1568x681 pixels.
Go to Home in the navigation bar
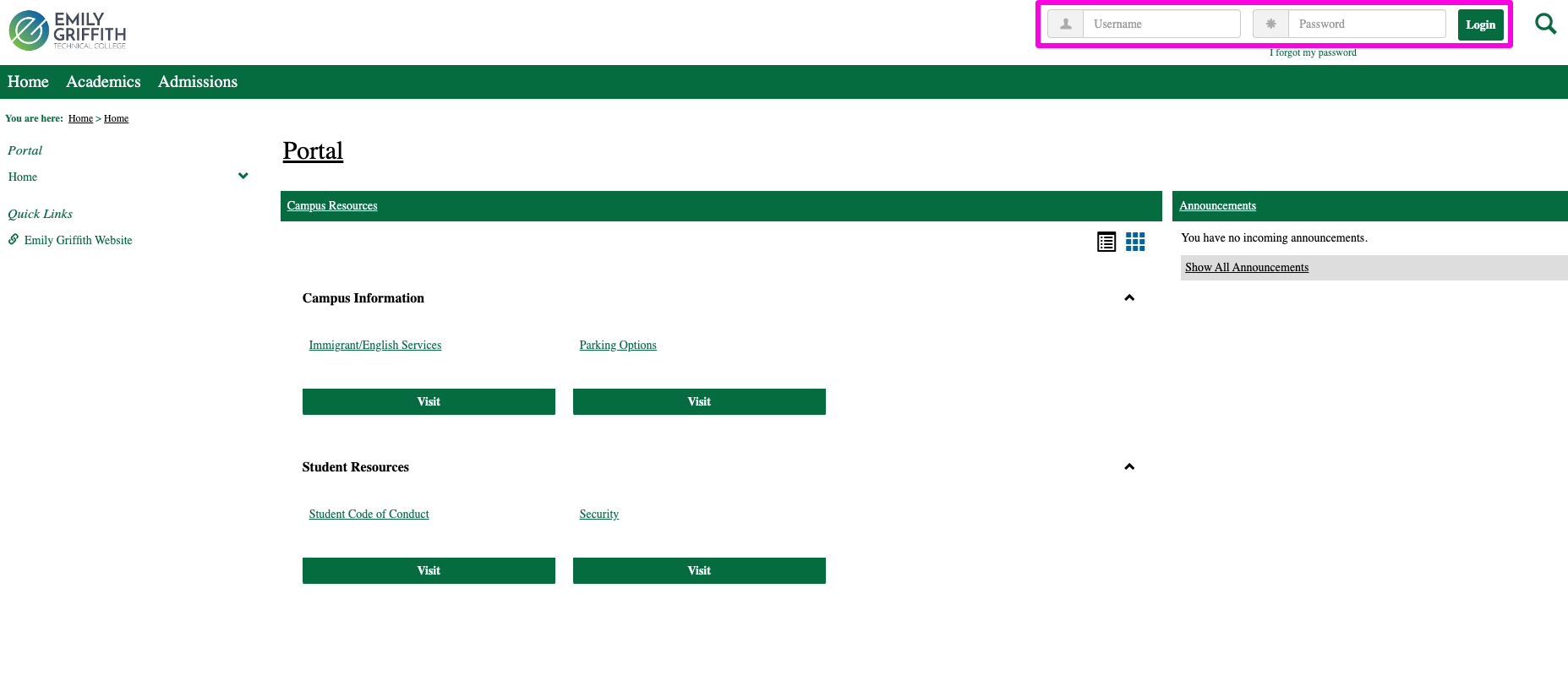coord(28,82)
